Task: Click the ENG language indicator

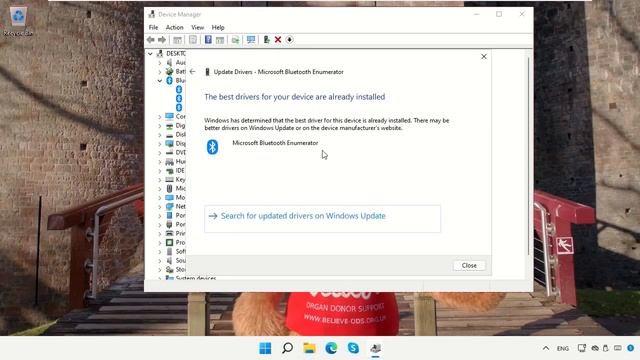Action: [x=563, y=348]
